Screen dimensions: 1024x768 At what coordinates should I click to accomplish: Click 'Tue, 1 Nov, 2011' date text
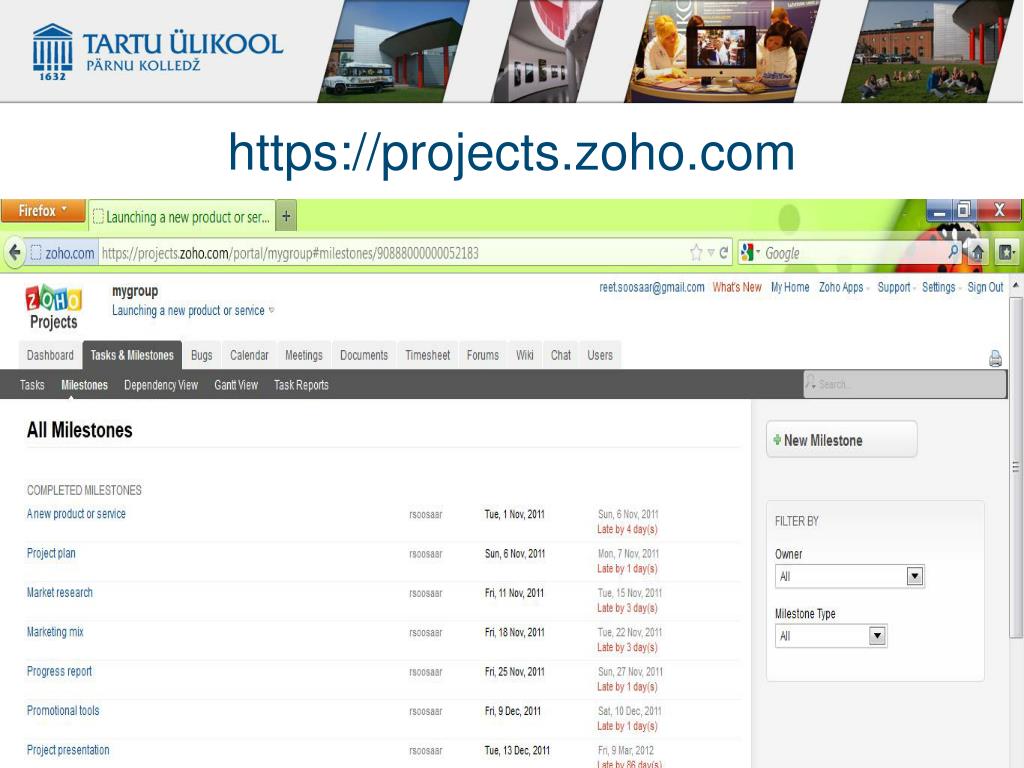click(x=514, y=514)
